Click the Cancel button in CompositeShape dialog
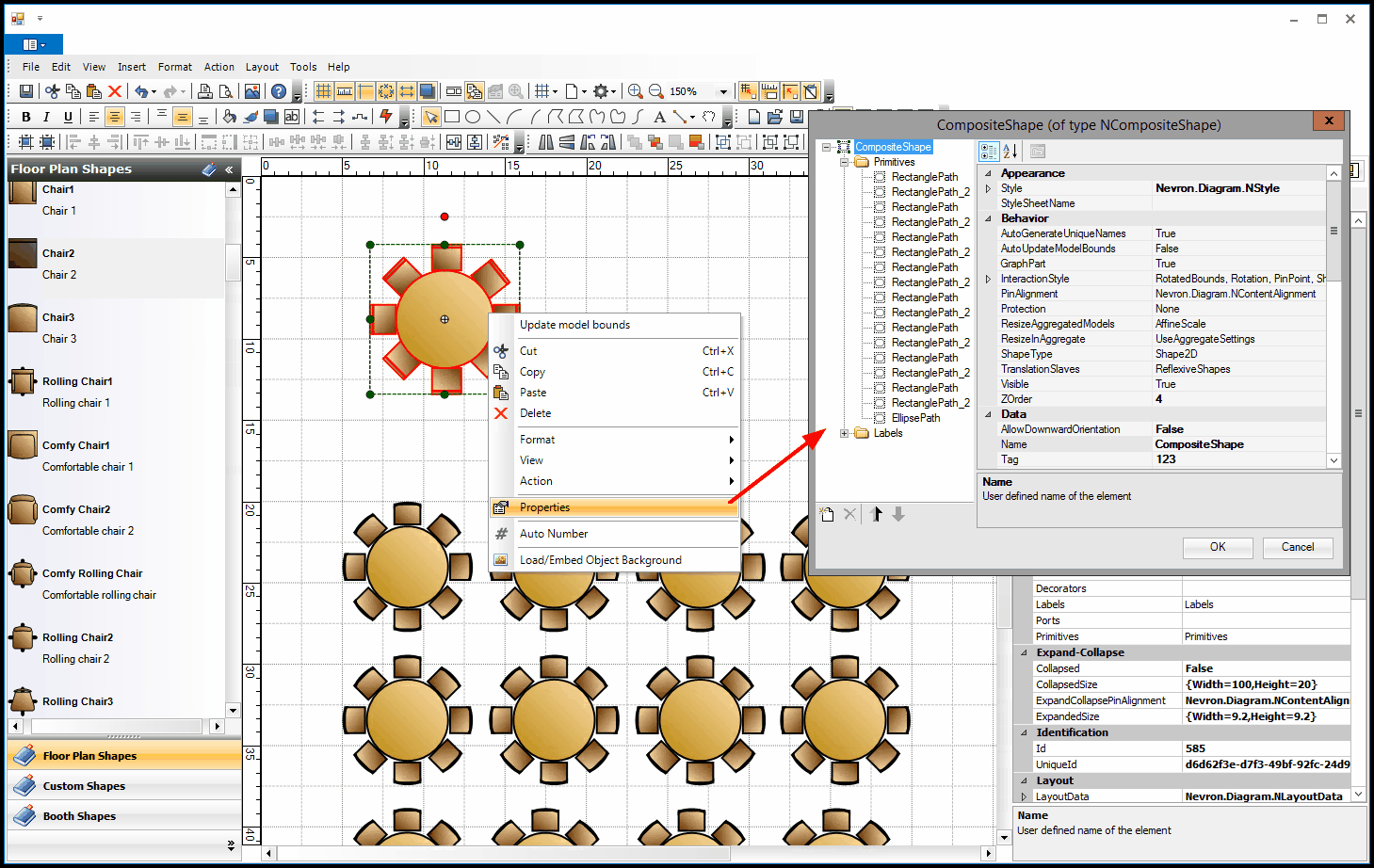The height and width of the screenshot is (868, 1374). (x=1298, y=547)
